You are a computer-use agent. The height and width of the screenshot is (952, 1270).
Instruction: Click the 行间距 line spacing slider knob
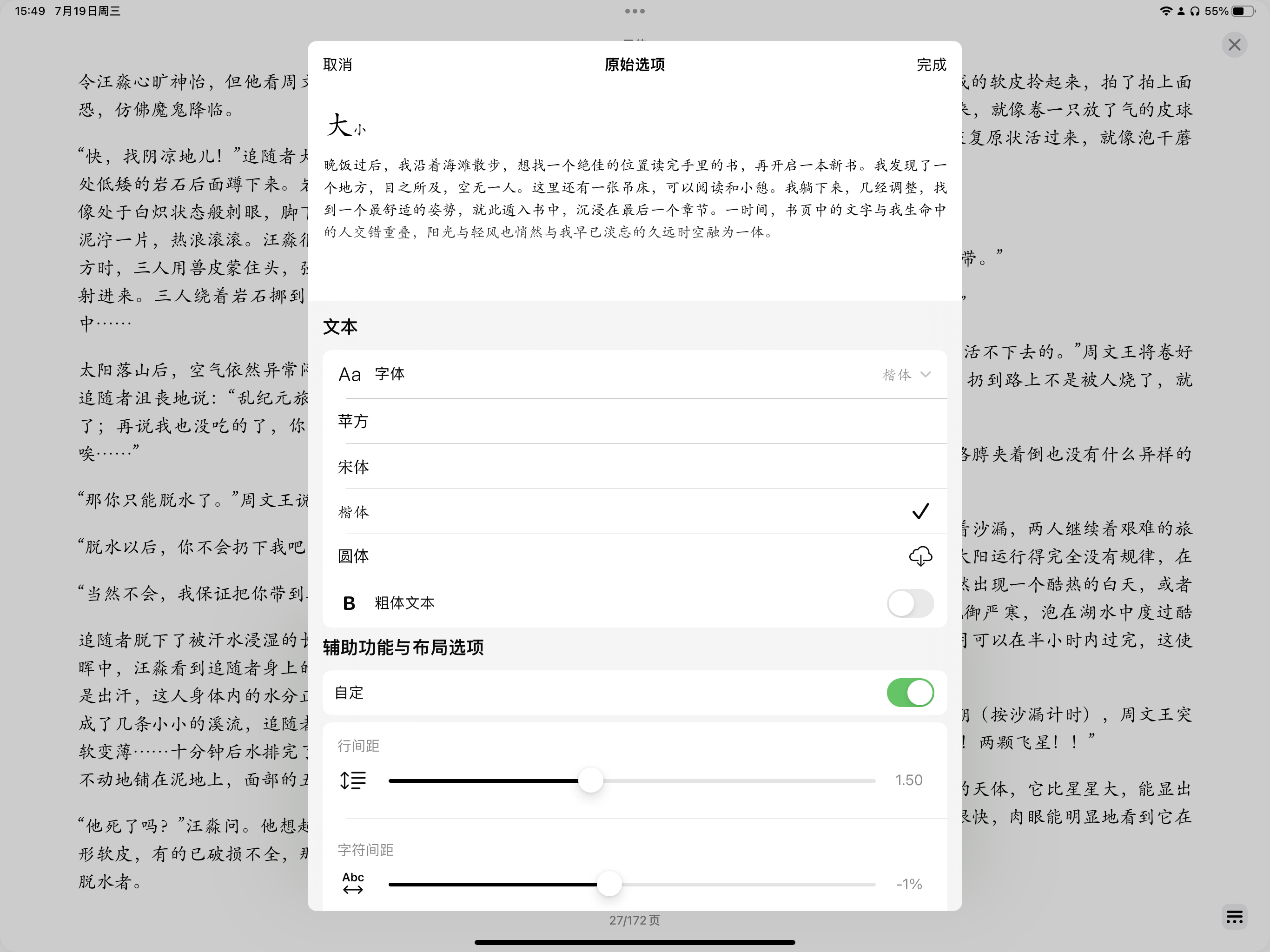(x=590, y=780)
